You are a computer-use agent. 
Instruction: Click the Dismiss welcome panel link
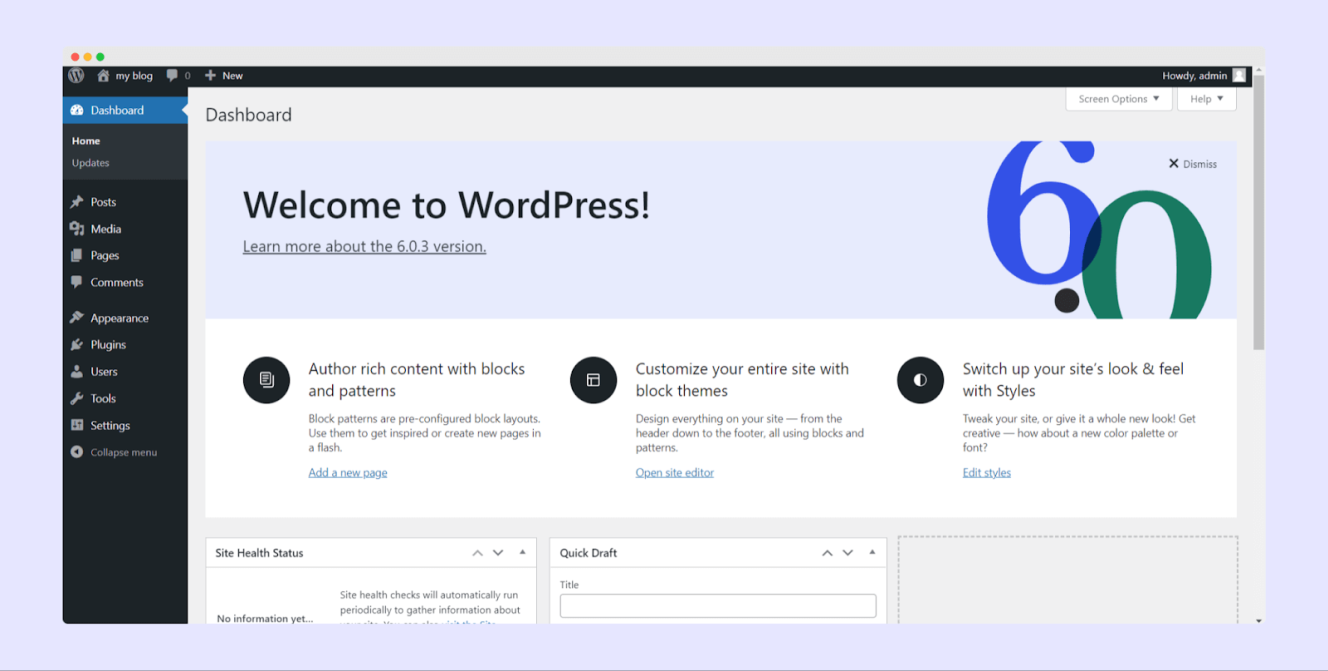coord(1193,164)
